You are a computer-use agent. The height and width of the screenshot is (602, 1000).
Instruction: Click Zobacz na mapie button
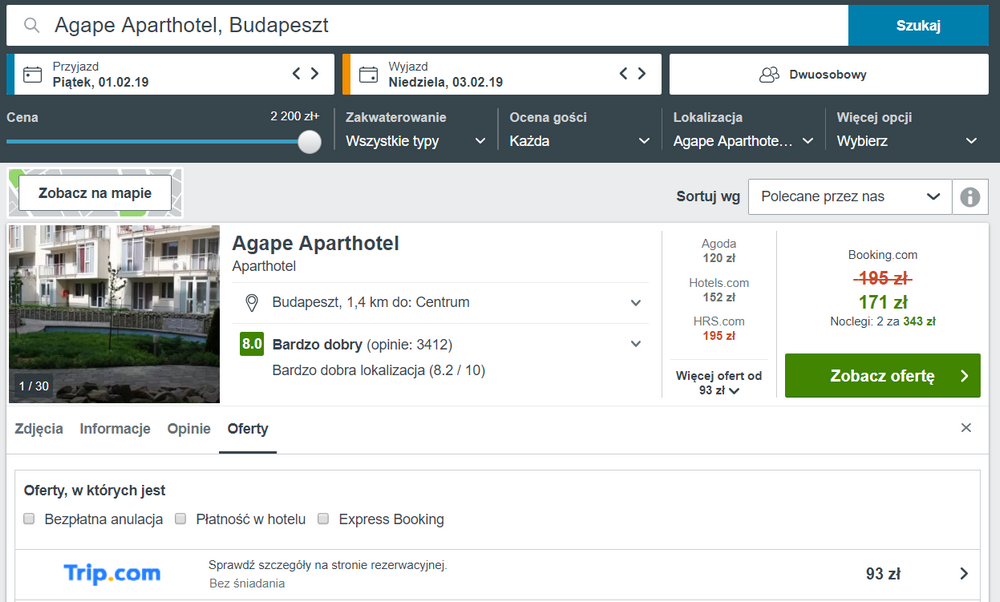click(95, 193)
